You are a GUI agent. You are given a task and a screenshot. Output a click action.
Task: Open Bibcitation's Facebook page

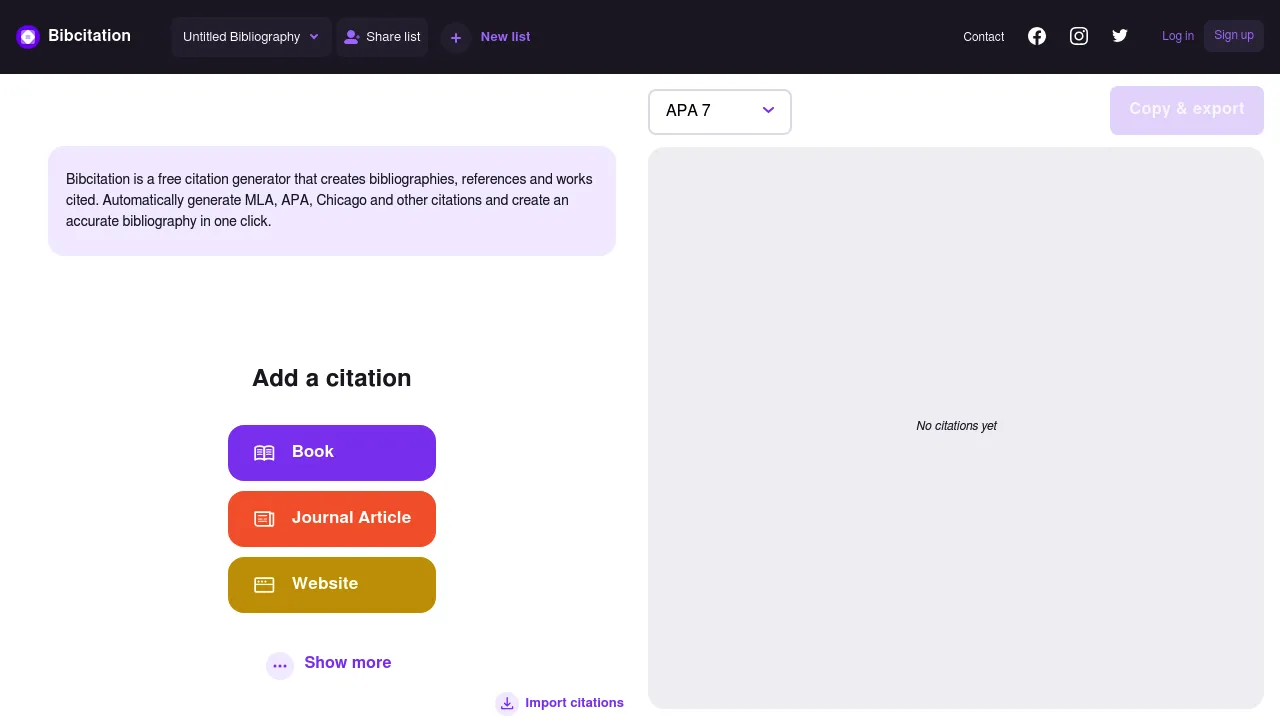click(1037, 36)
